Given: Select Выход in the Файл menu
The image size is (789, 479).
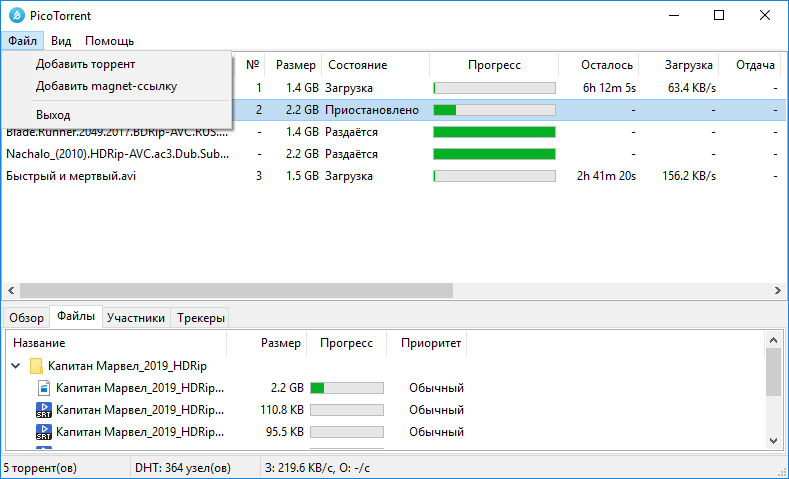Looking at the screenshot, I should (117, 115).
